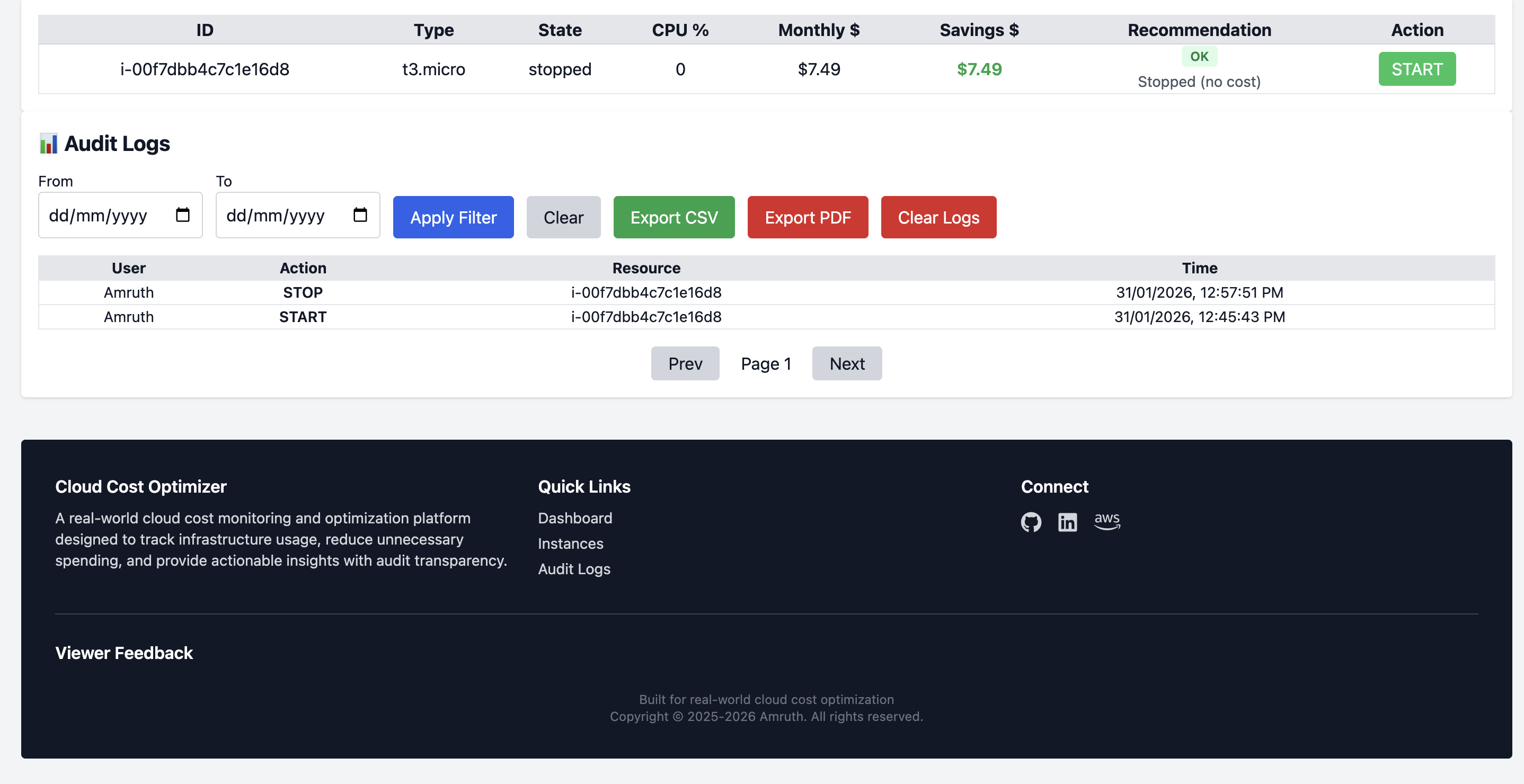Open the AWS icon link
The width and height of the screenshot is (1524, 784).
pos(1106,521)
